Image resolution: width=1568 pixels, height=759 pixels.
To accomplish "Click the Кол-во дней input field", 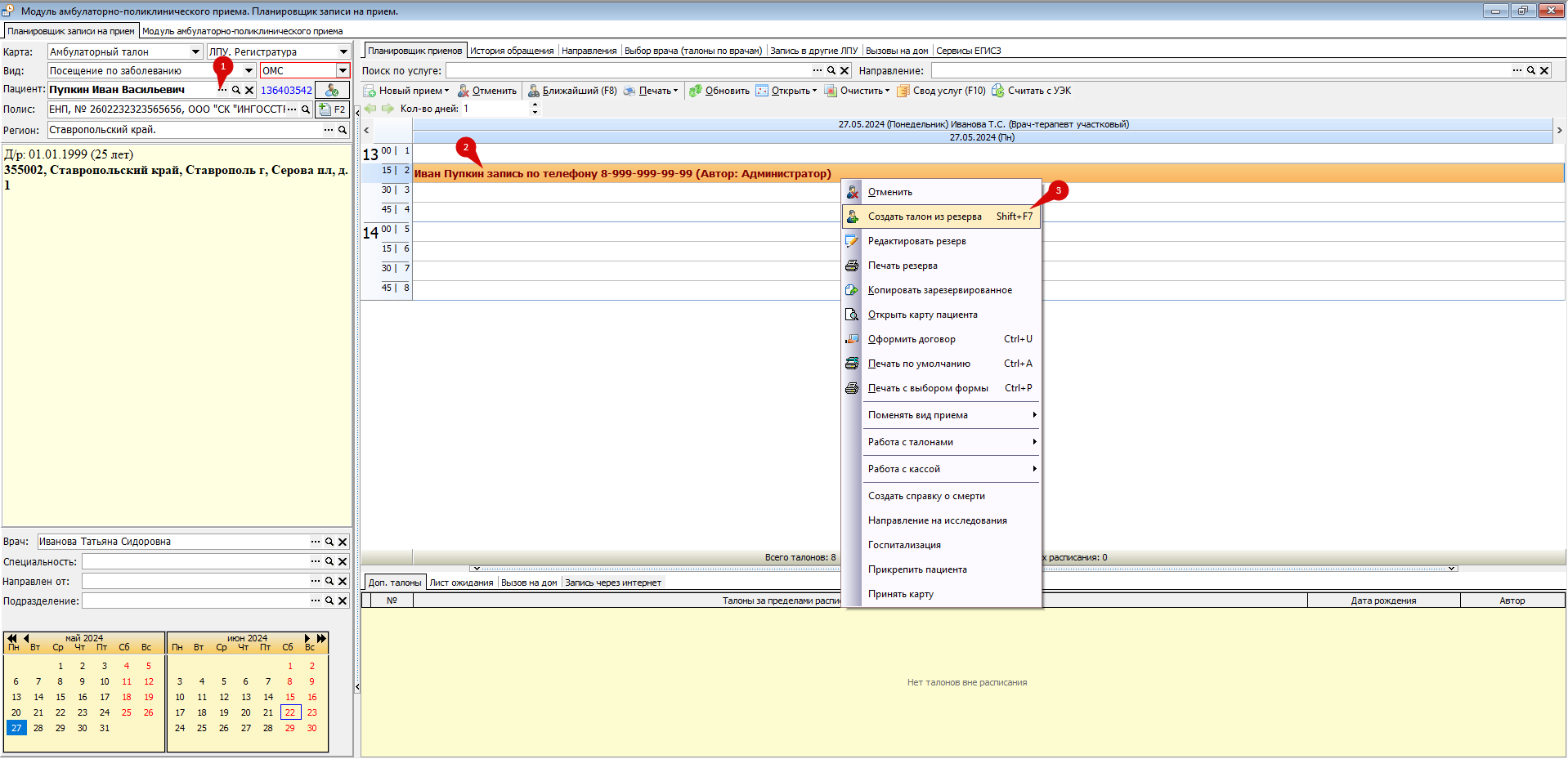I will 496,109.
